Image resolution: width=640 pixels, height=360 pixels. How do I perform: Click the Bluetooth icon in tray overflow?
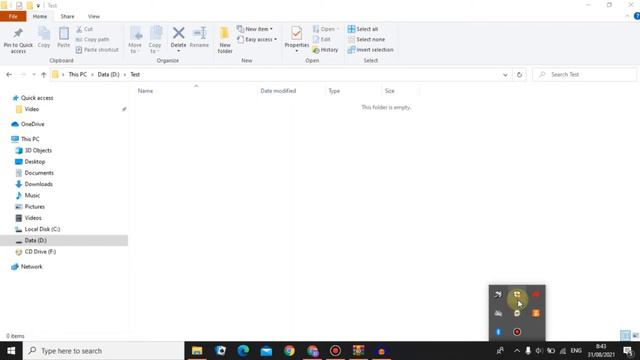[498, 332]
